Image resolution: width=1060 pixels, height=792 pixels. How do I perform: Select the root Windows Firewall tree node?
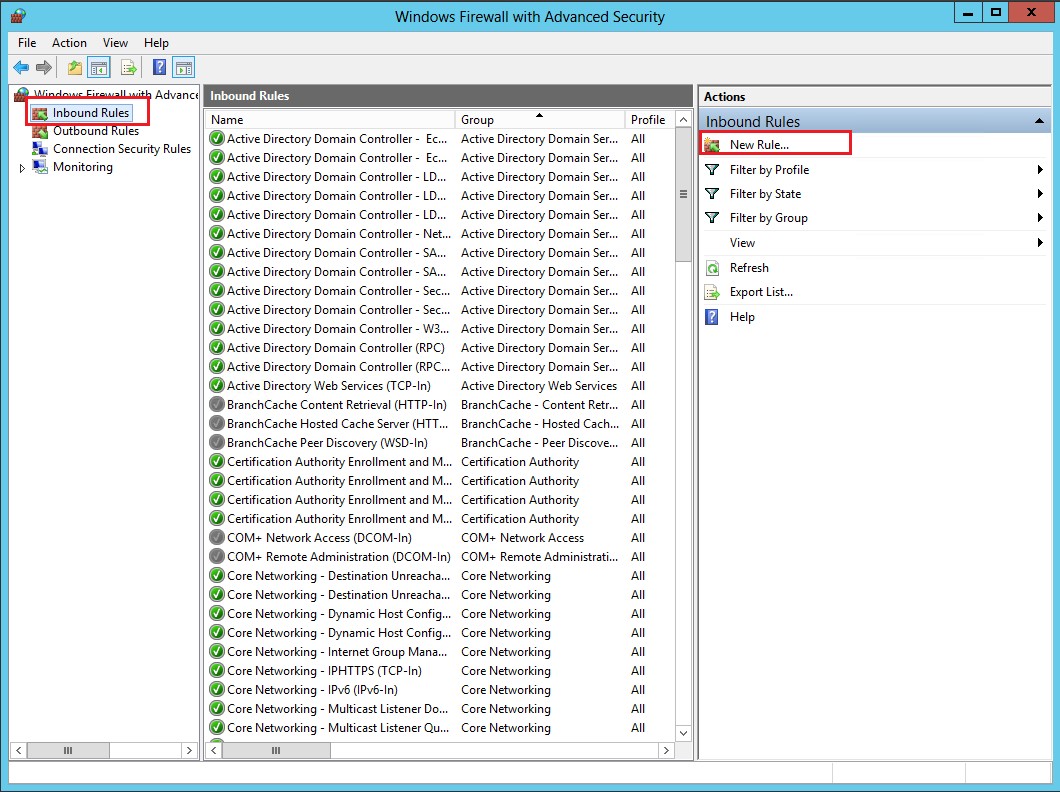(116, 95)
